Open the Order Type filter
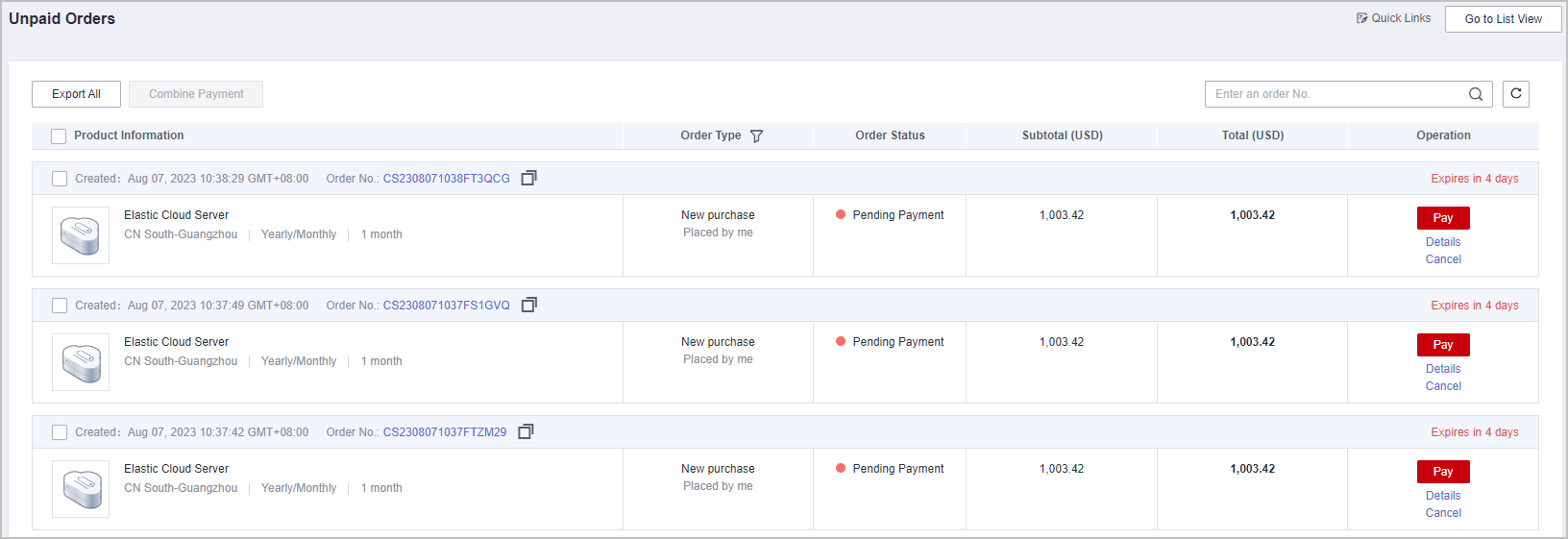 coord(756,135)
